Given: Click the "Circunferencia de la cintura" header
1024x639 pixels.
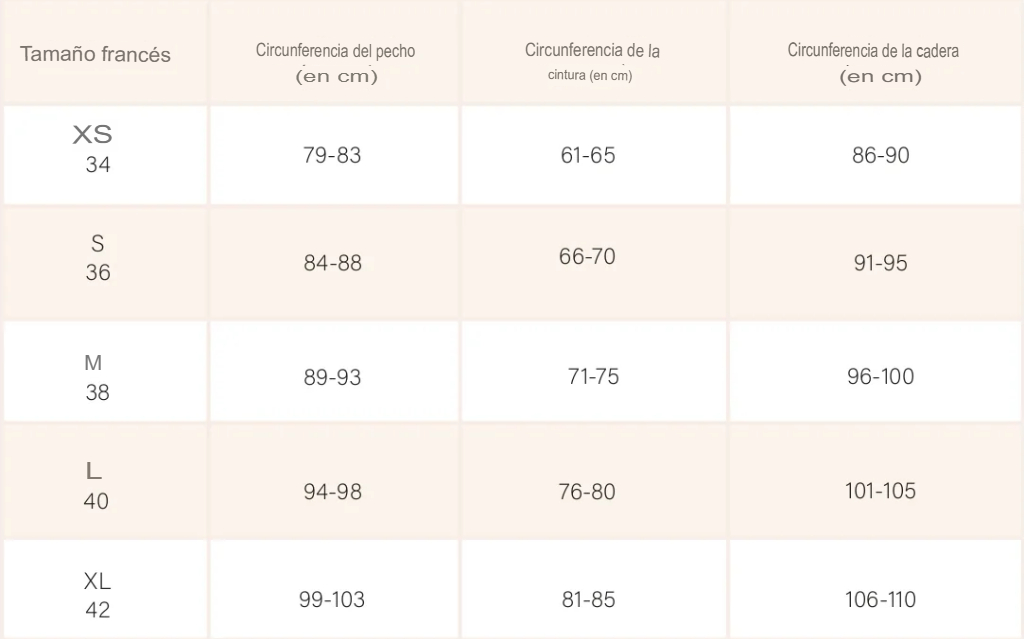Looking at the screenshot, I should [x=592, y=62].
